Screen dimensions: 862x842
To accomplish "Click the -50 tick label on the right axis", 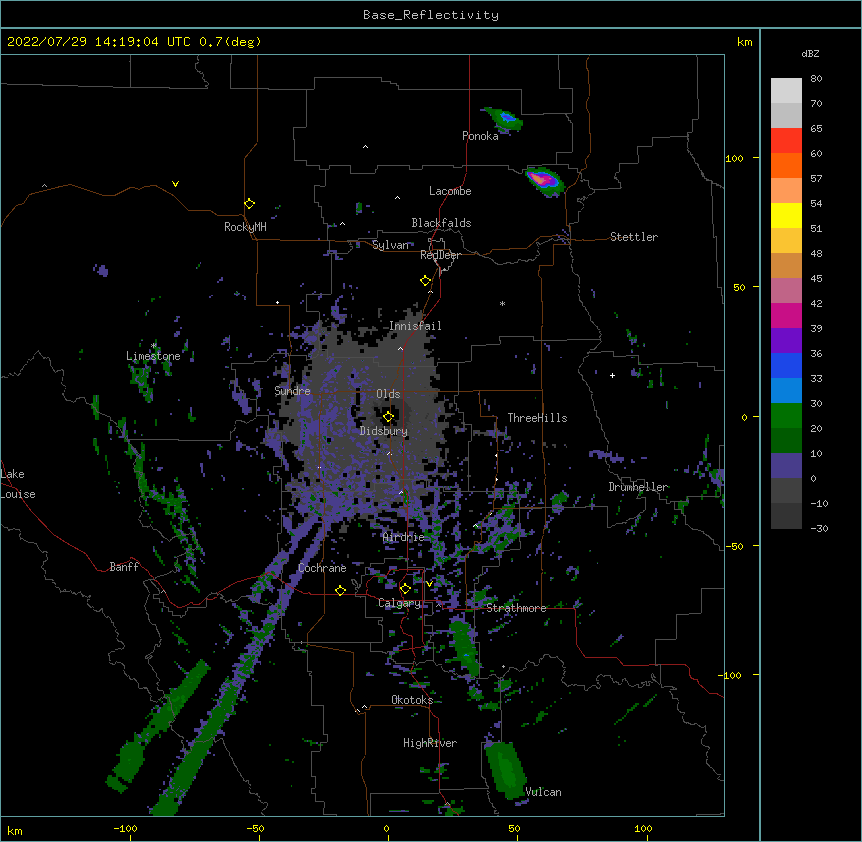I will [734, 546].
